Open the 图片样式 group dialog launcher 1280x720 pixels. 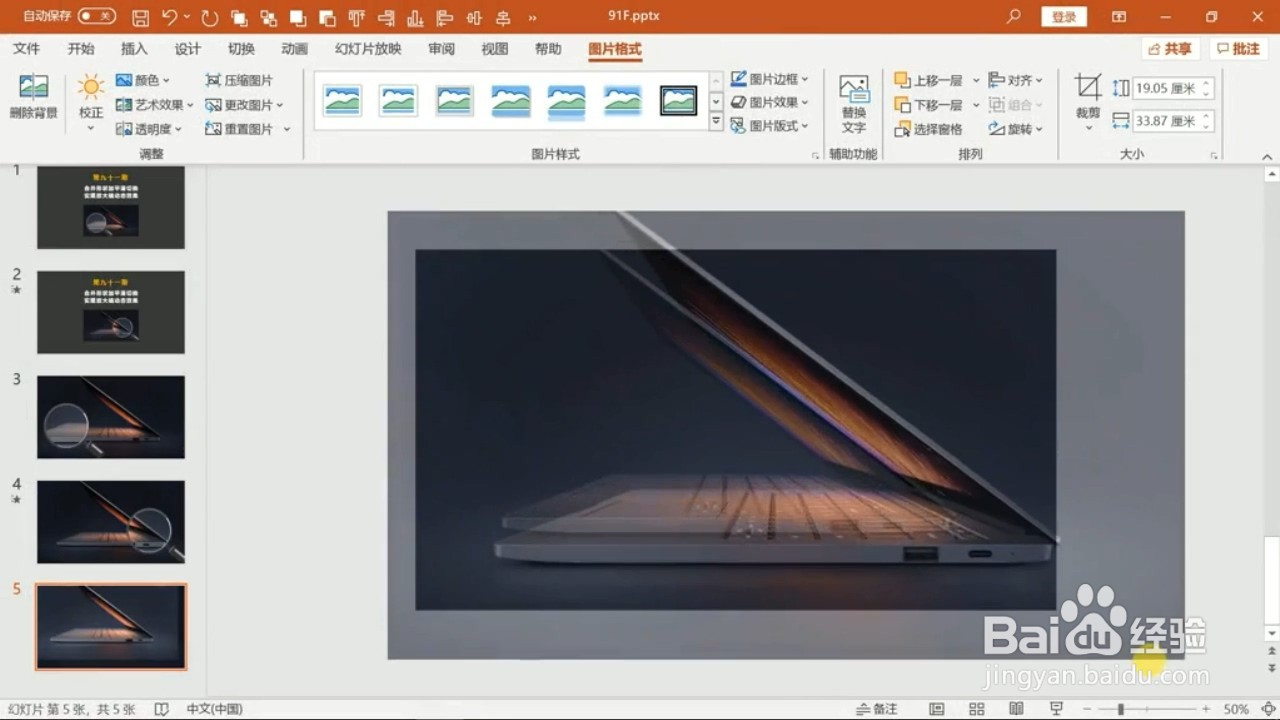pos(815,155)
